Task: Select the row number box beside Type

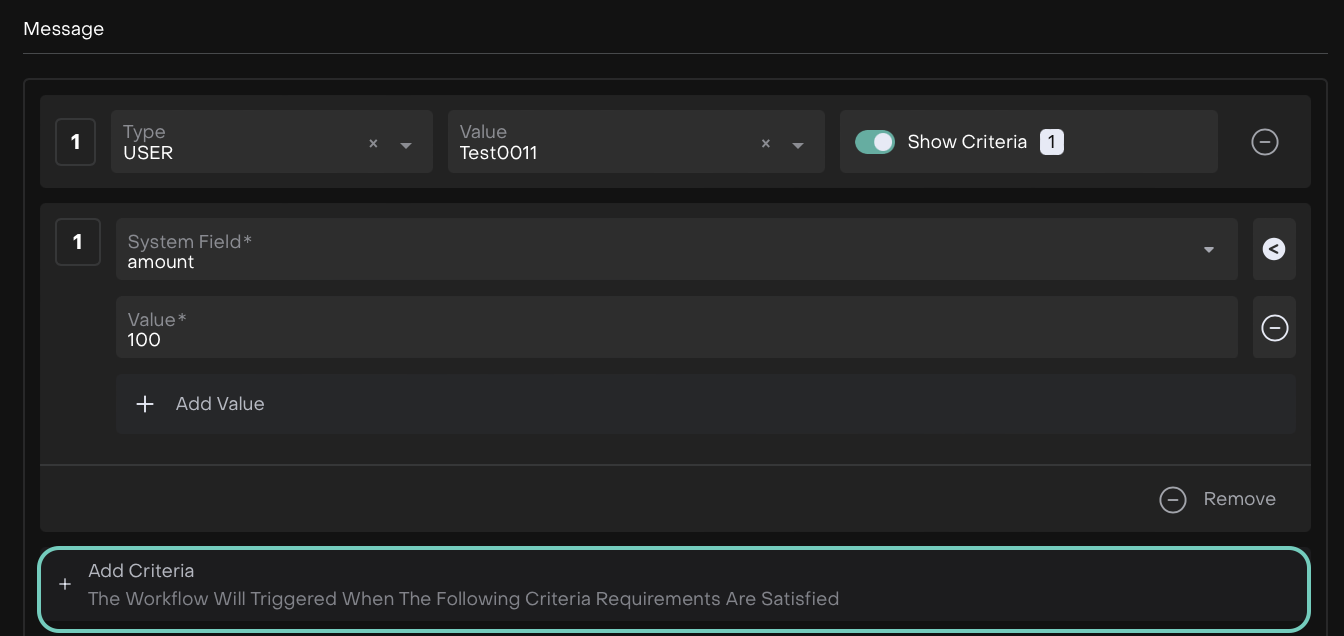Action: [x=75, y=142]
